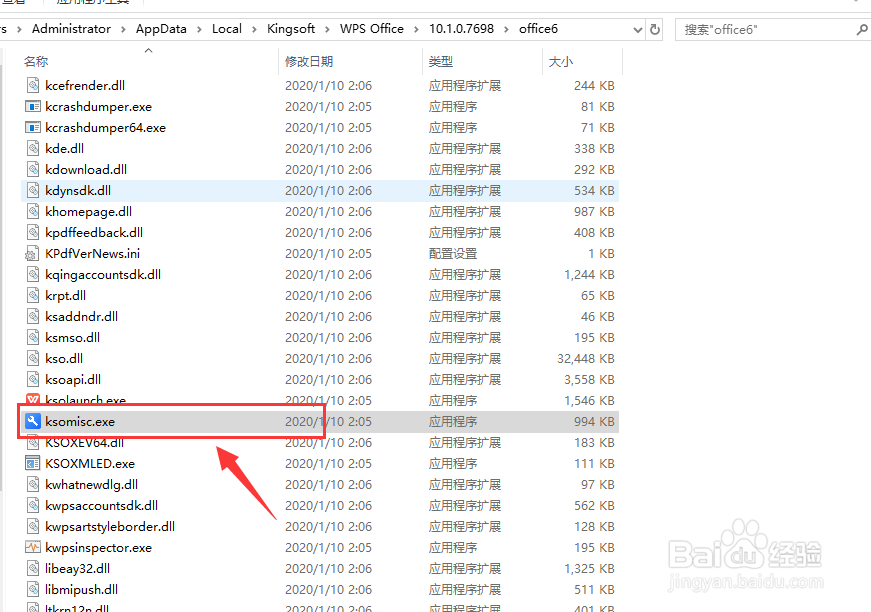Select the file name libeay32.dll

[x=77, y=569]
